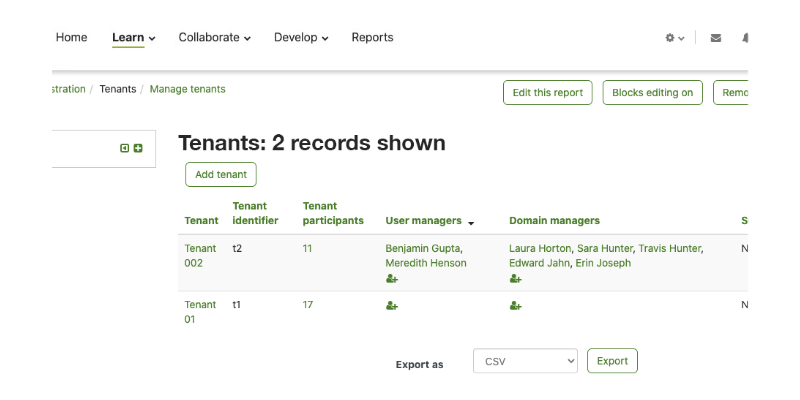The image size is (800, 400).
Task: Click the notifications bell icon
Action: 745,38
